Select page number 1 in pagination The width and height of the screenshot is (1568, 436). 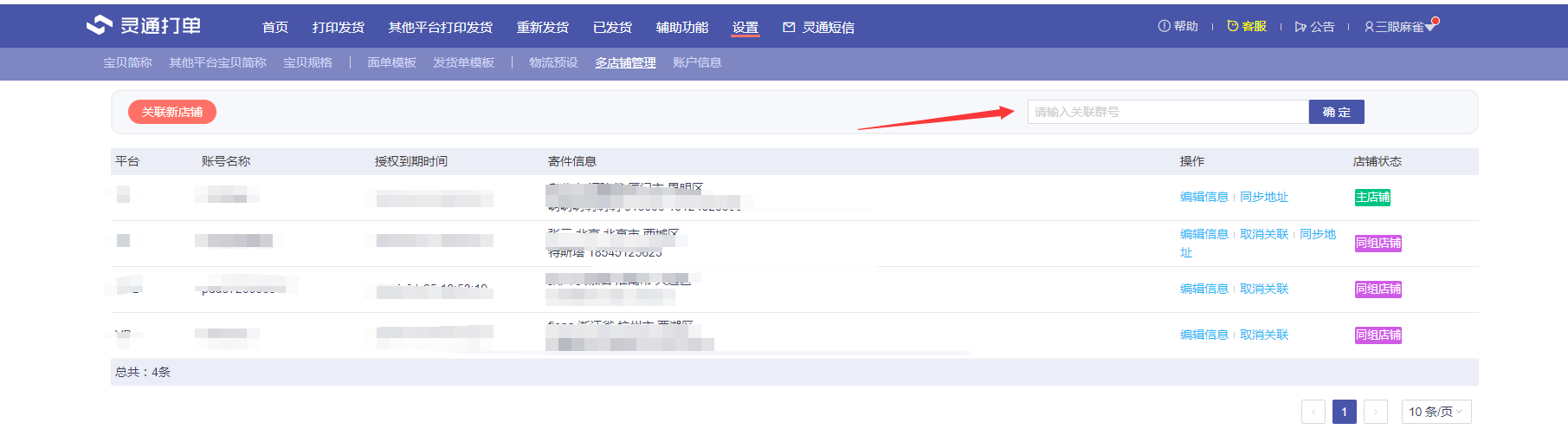point(1344,412)
